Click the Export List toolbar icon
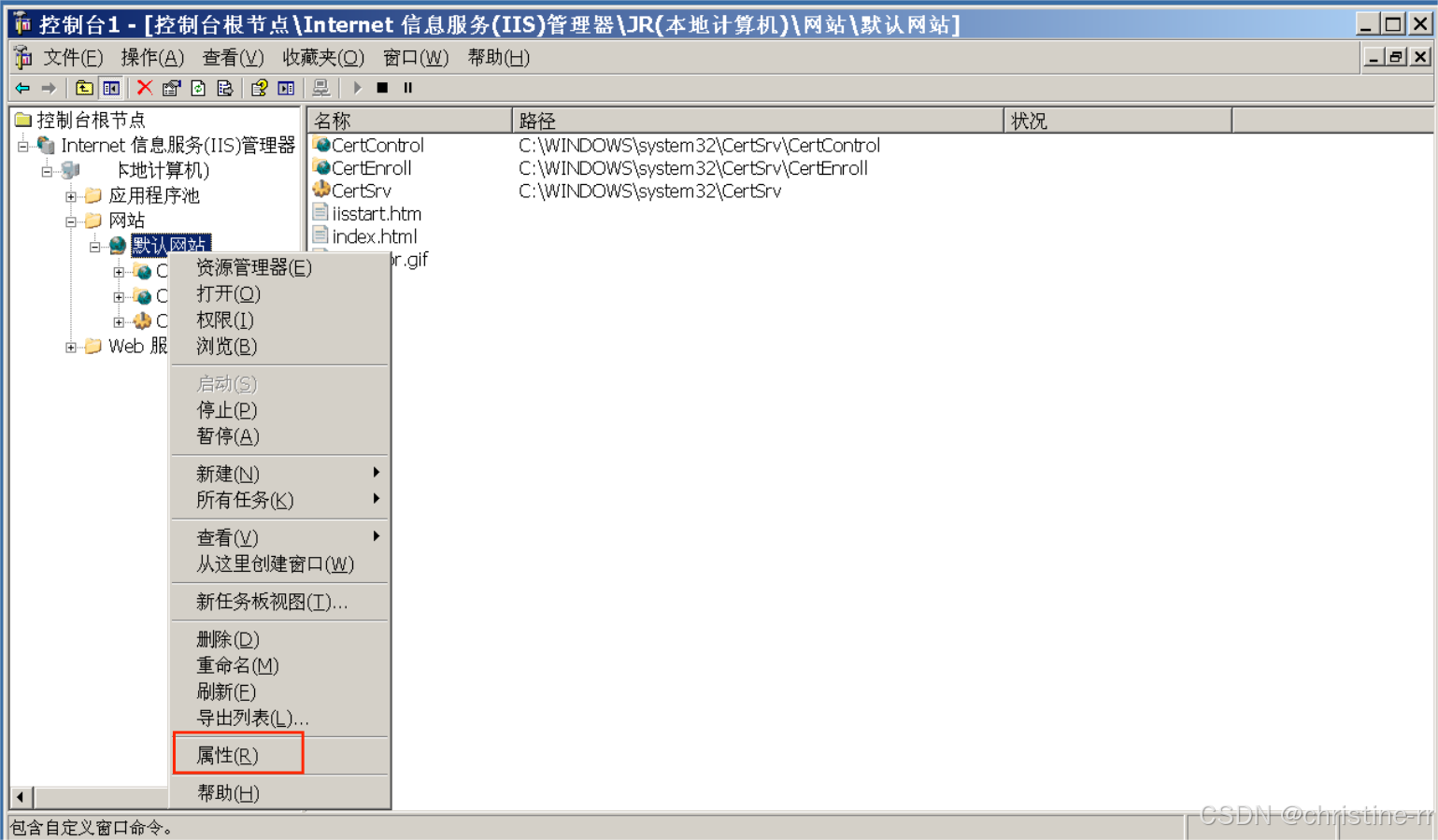Viewport: 1438px width, 840px height. tap(224, 88)
